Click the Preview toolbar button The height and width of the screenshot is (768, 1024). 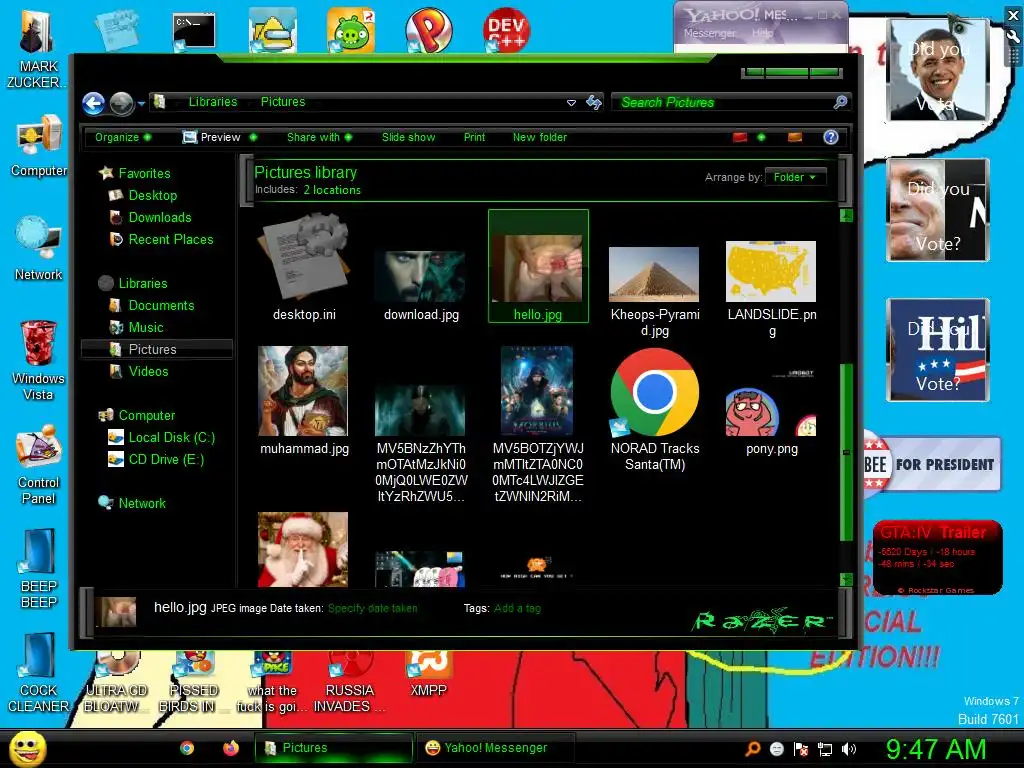(x=212, y=137)
